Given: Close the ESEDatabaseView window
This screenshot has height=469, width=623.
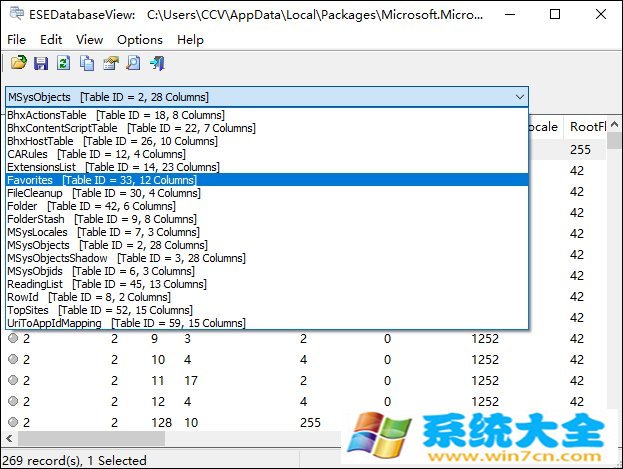Looking at the screenshot, I should click(x=601, y=14).
